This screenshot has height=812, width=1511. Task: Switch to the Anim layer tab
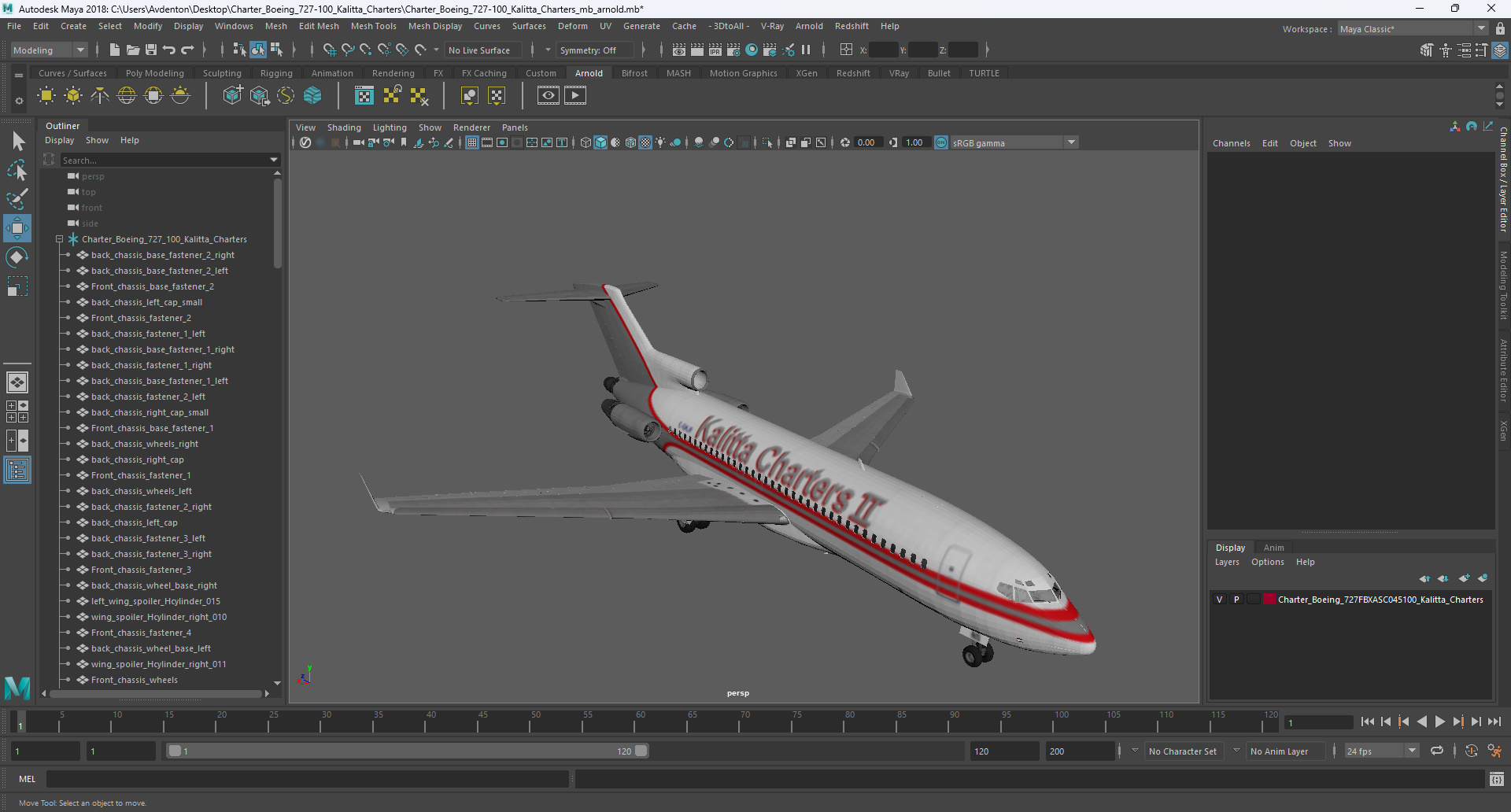[1273, 548]
